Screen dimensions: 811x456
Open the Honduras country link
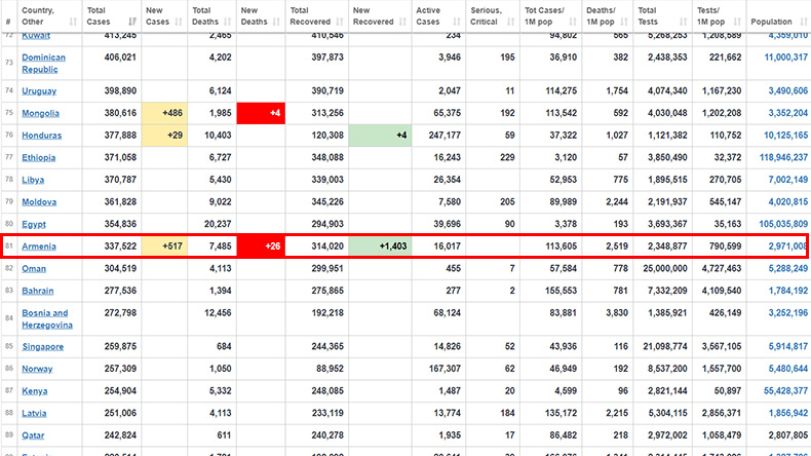click(41, 135)
